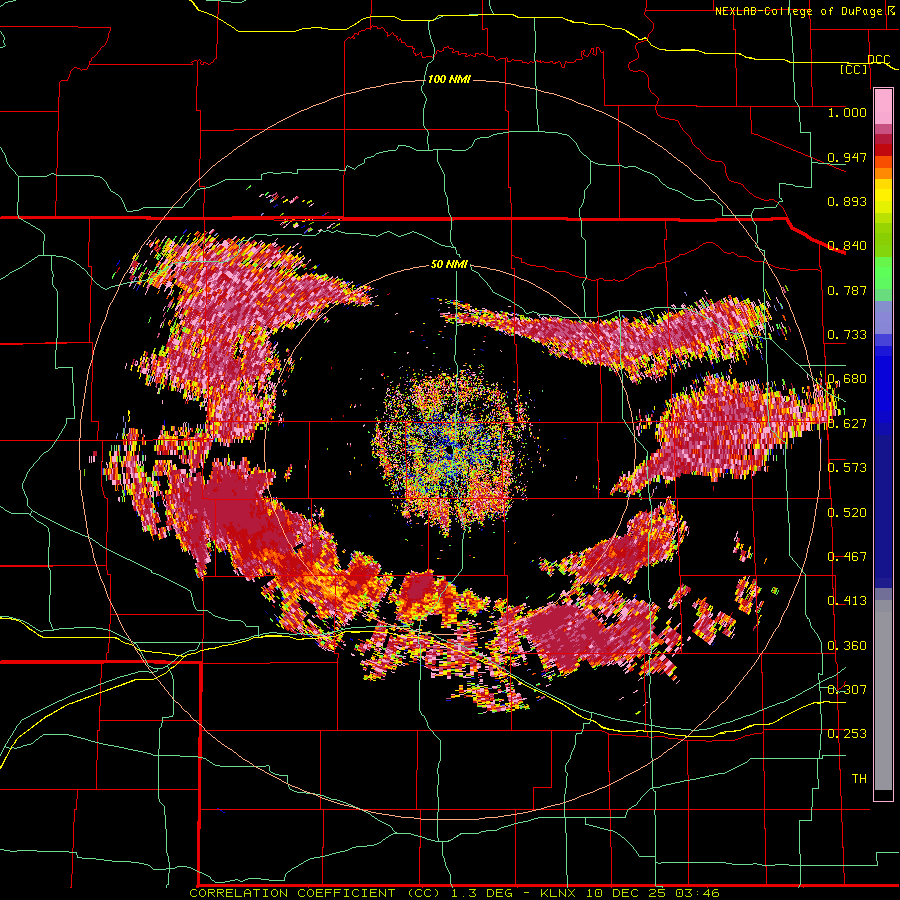The height and width of the screenshot is (900, 900).
Task: Click the 0.253 value on the color scale
Action: (x=847, y=734)
